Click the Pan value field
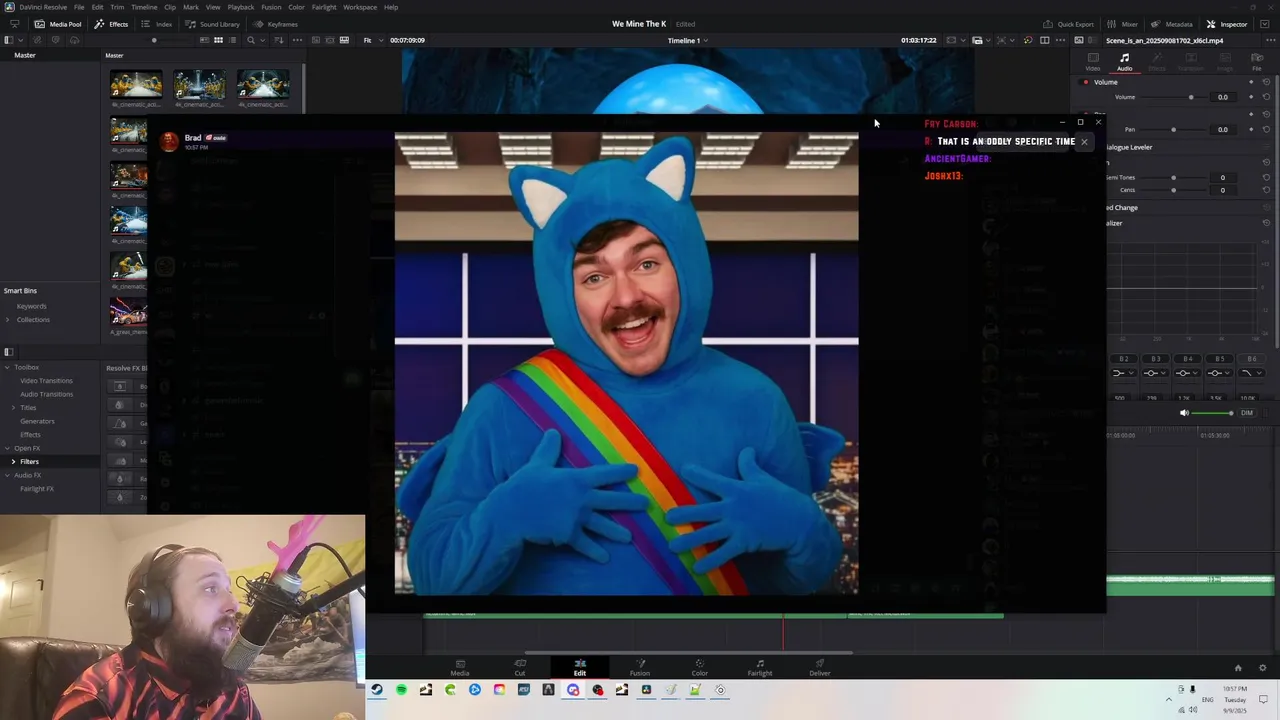 [1222, 129]
